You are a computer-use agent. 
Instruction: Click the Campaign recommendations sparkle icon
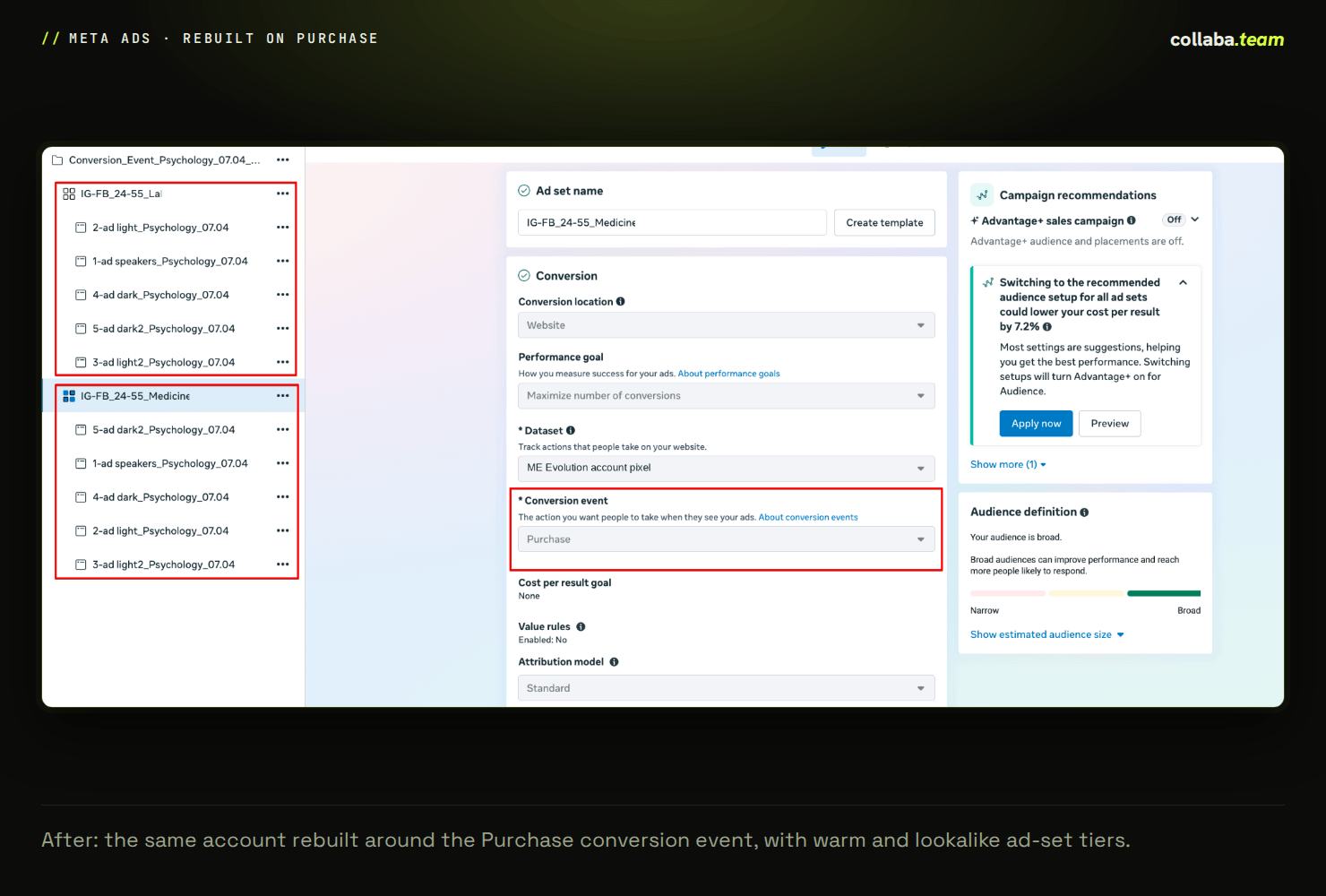click(x=982, y=194)
